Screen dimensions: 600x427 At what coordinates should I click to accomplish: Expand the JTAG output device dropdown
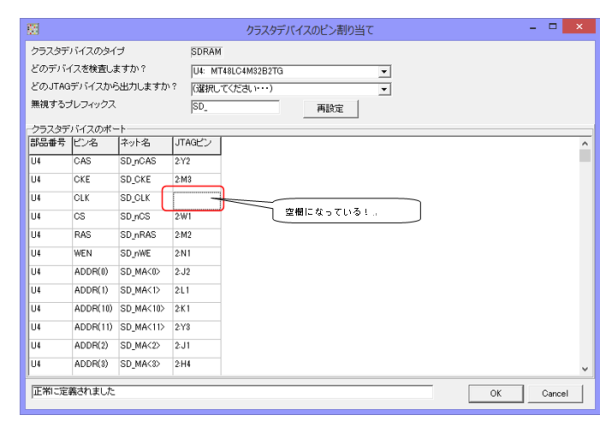click(384, 89)
